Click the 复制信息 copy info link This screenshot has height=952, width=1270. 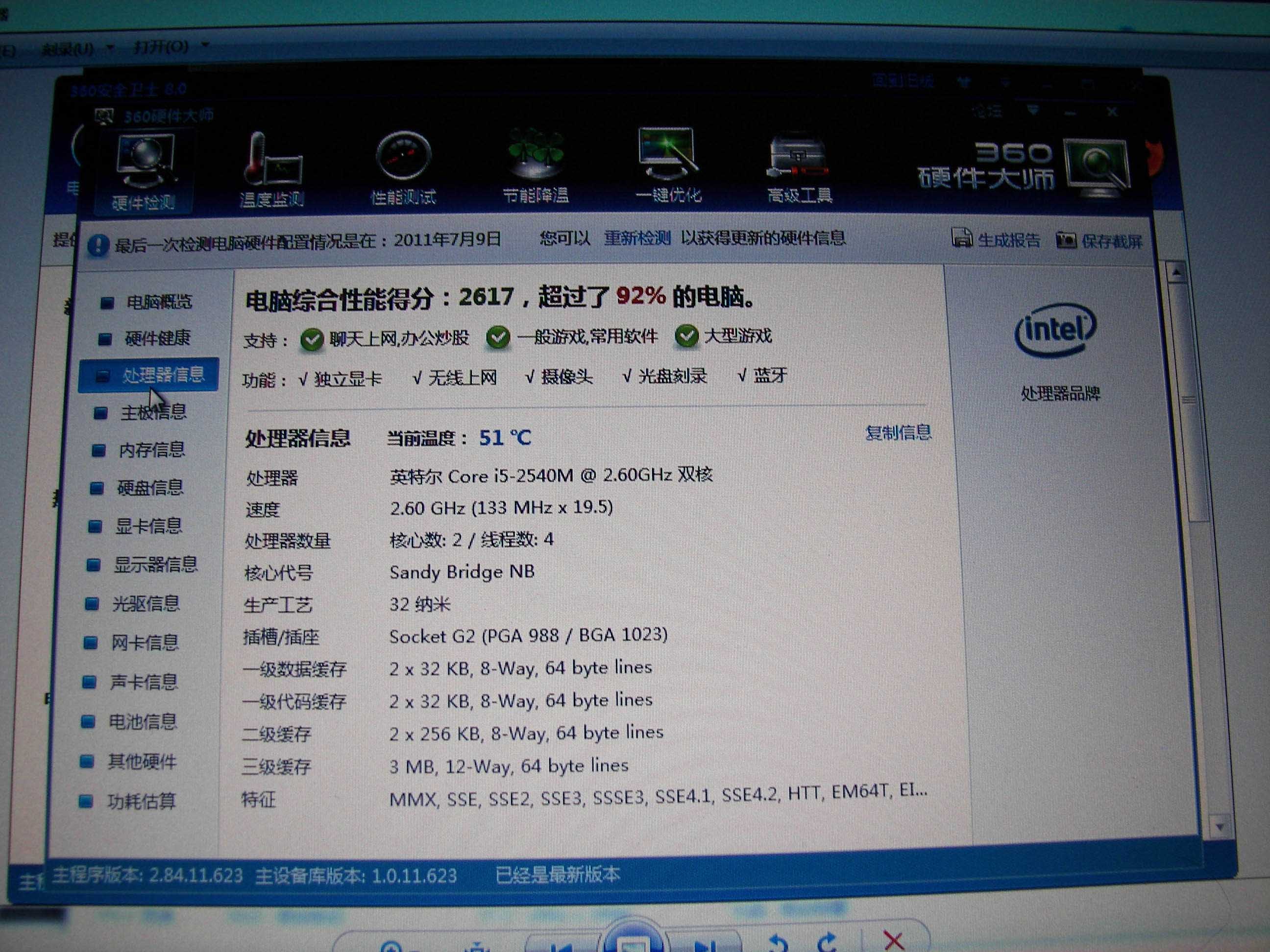899,432
